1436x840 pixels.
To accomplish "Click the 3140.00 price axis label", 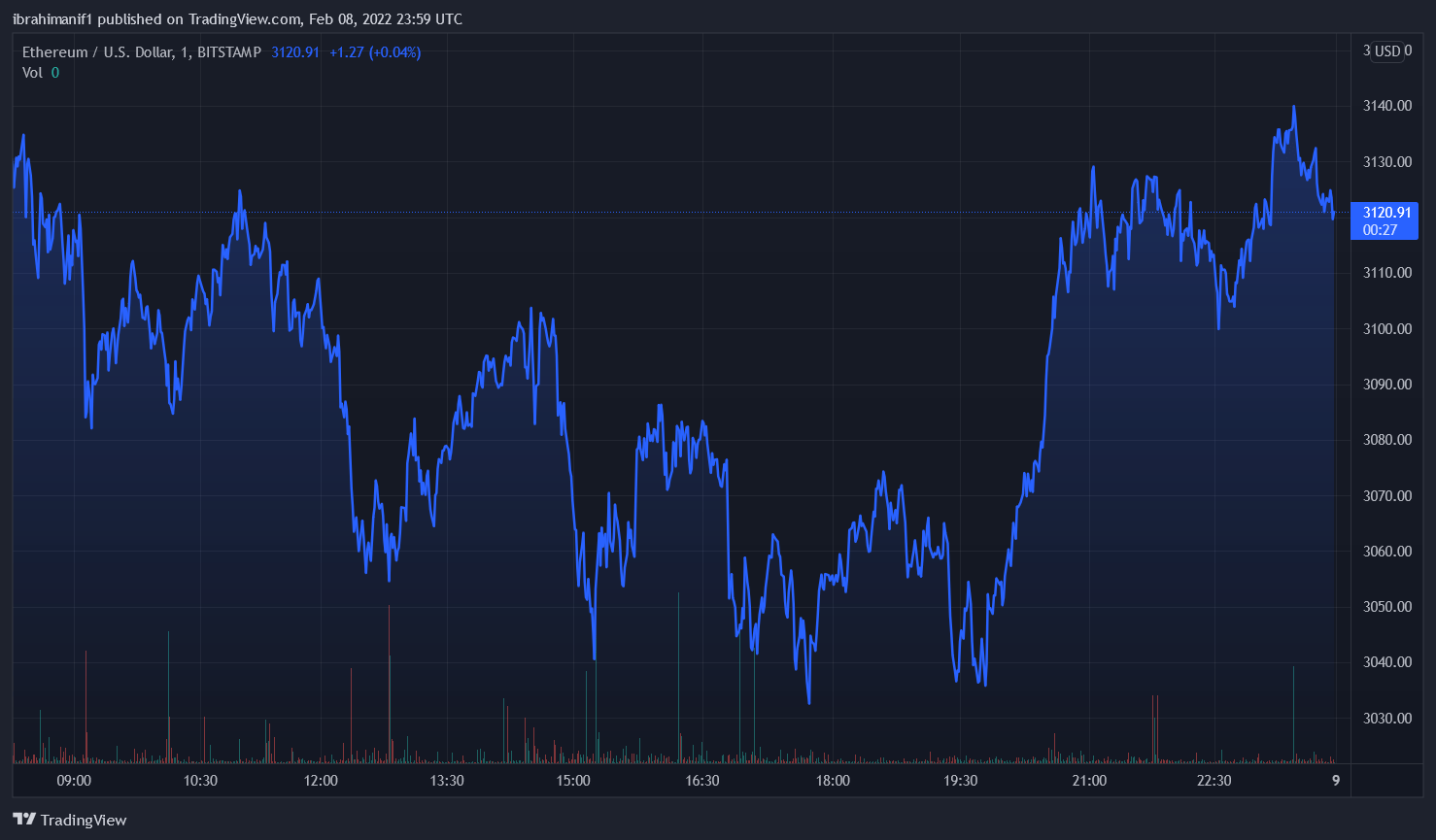I will click(x=1387, y=106).
